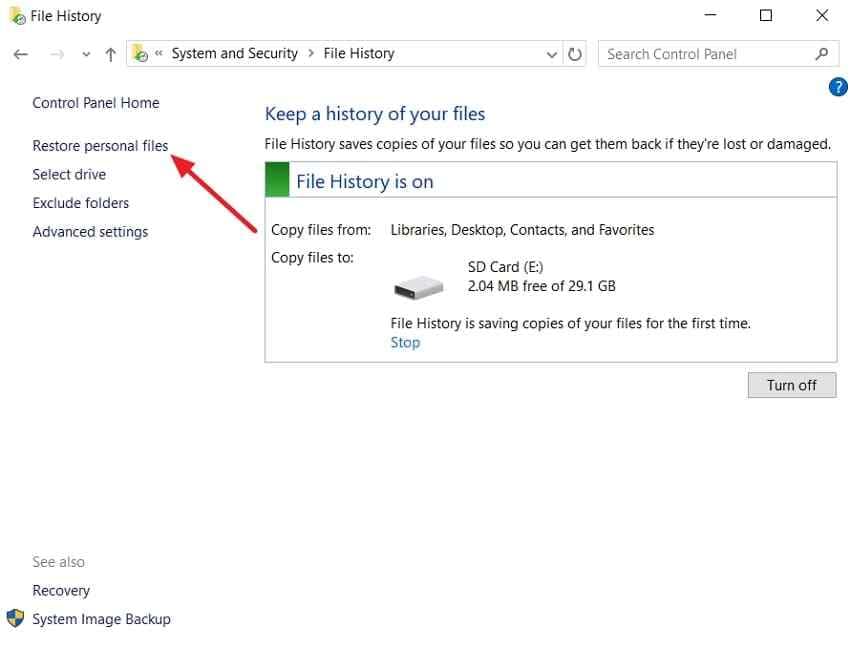
Task: Open the recent locations dropdown arrow
Action: (86, 54)
